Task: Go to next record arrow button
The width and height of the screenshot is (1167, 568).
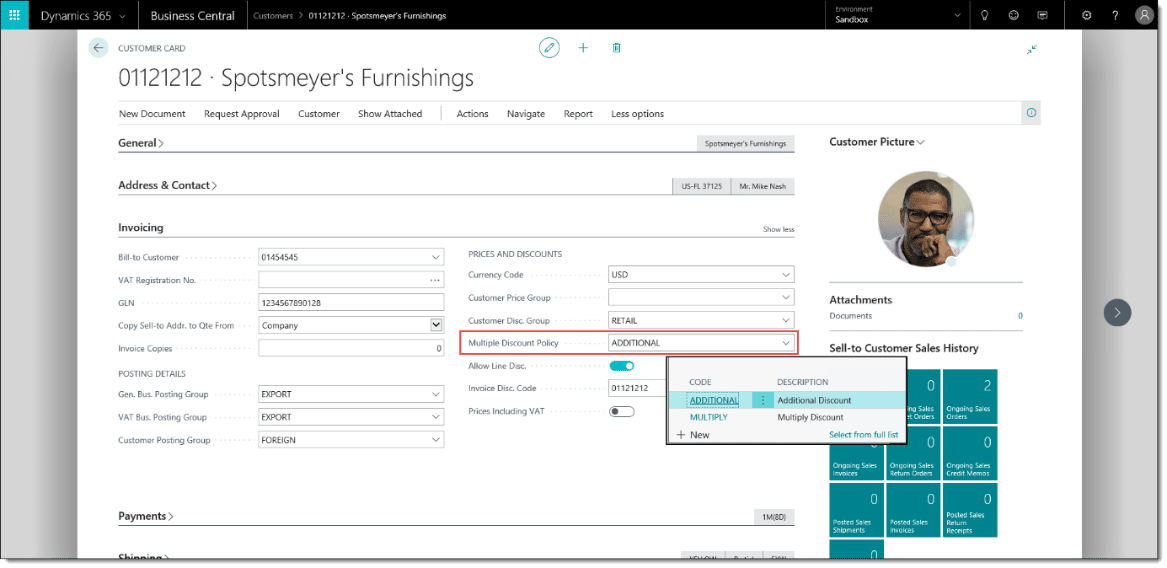Action: click(x=1118, y=313)
